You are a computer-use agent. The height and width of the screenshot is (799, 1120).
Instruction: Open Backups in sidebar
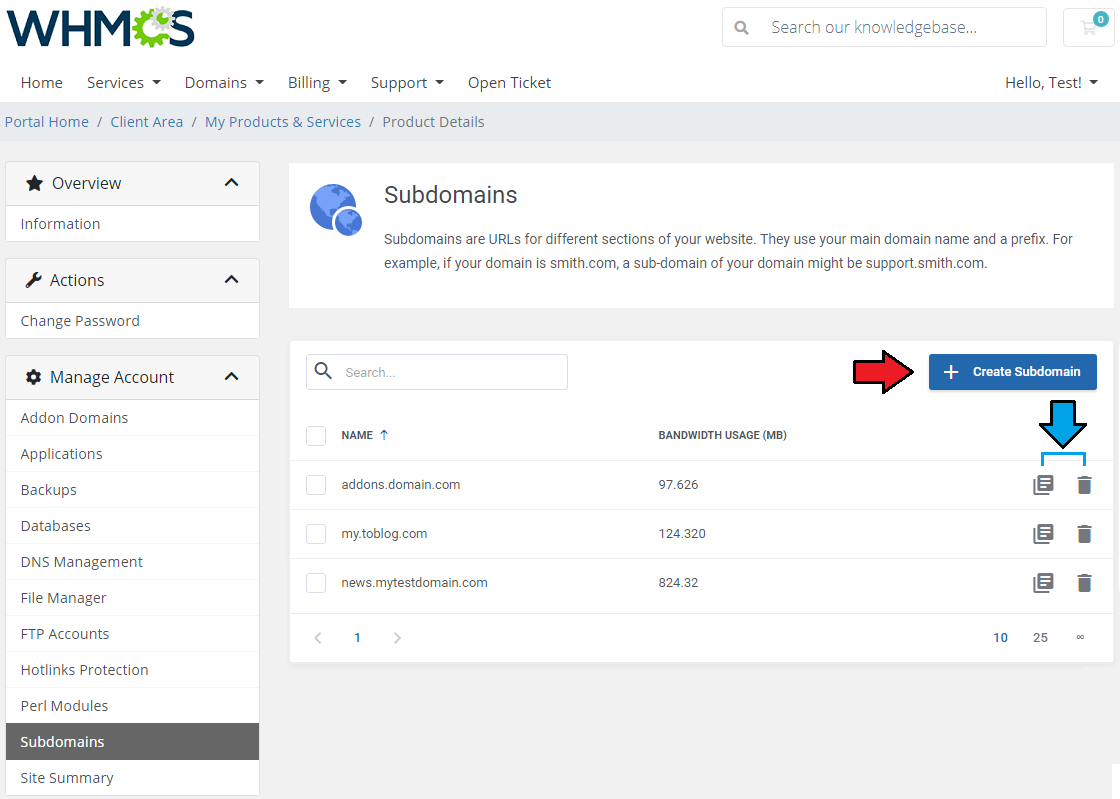pyautogui.click(x=132, y=490)
